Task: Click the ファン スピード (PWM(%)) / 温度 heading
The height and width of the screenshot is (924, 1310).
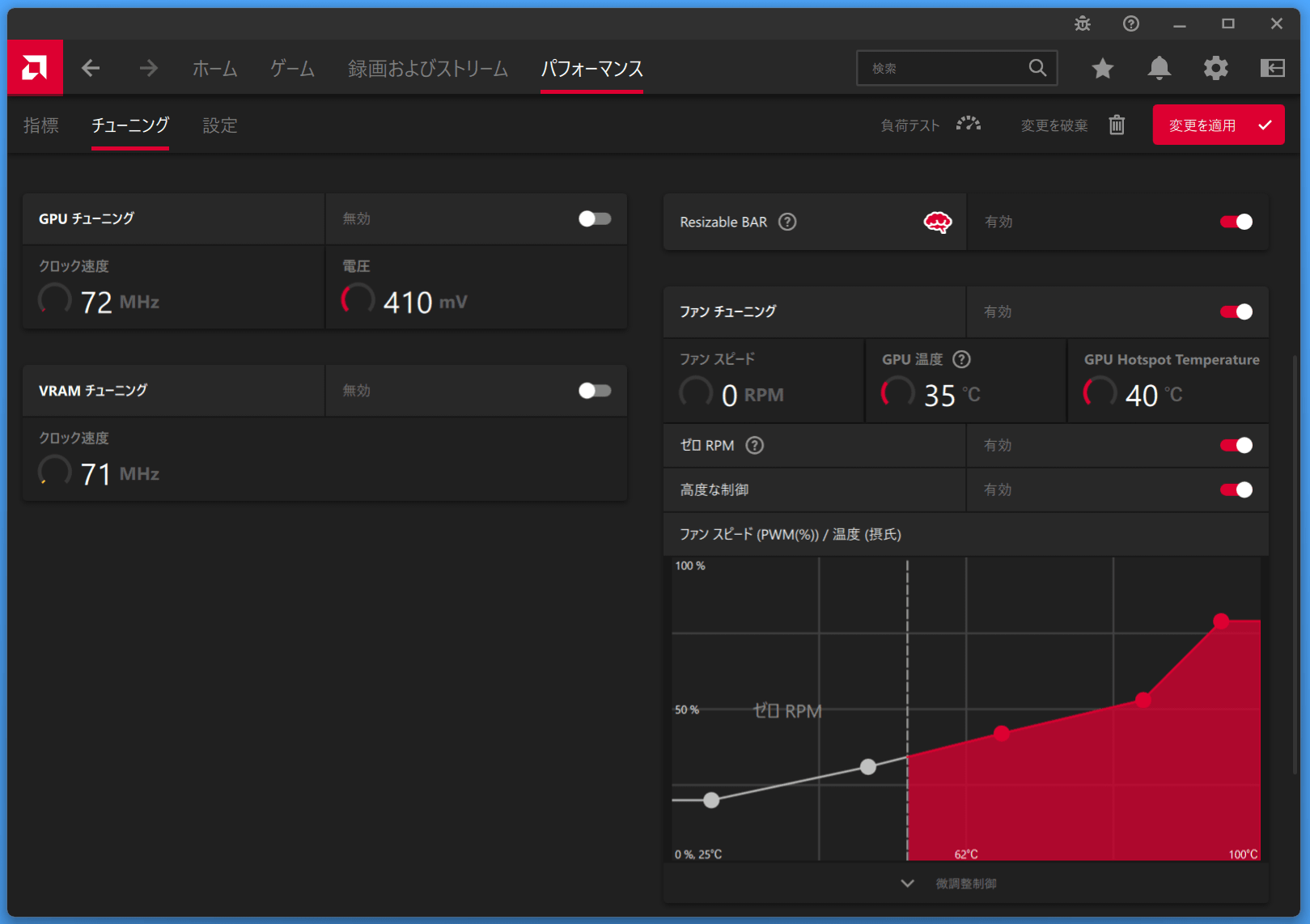Action: click(790, 534)
